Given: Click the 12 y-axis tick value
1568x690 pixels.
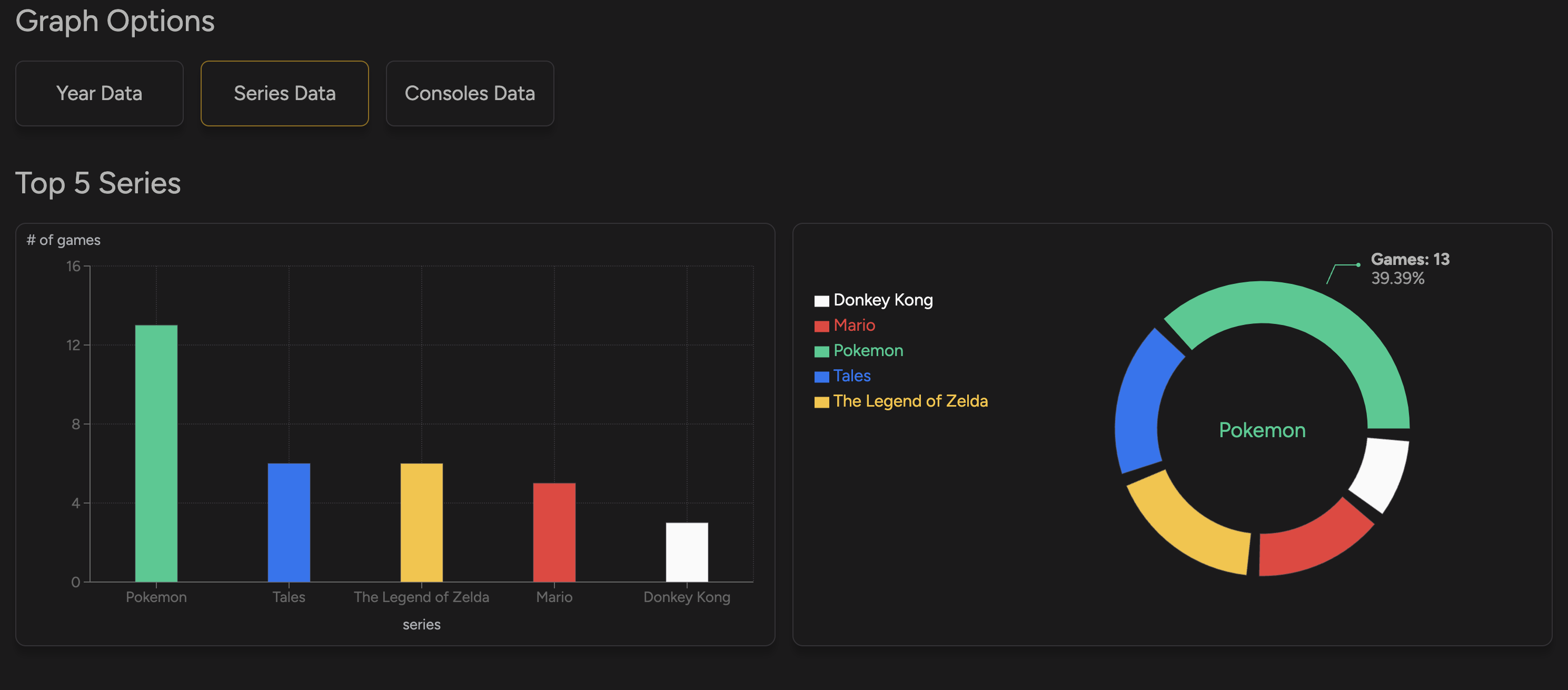Looking at the screenshot, I should coord(73,346).
